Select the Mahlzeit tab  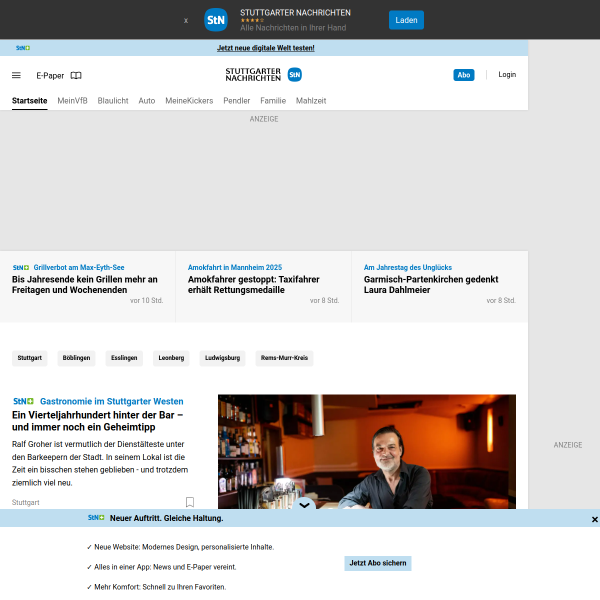[x=311, y=101]
